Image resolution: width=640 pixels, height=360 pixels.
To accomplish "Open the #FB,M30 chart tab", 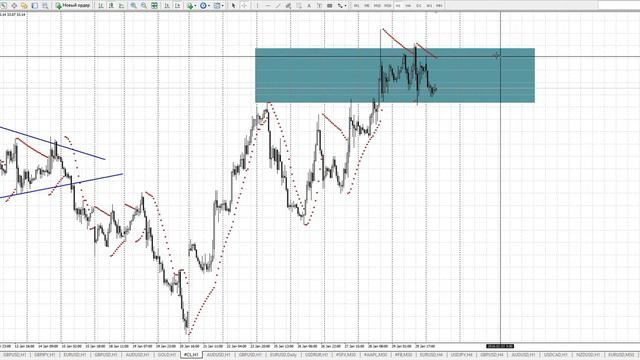I will (403, 355).
